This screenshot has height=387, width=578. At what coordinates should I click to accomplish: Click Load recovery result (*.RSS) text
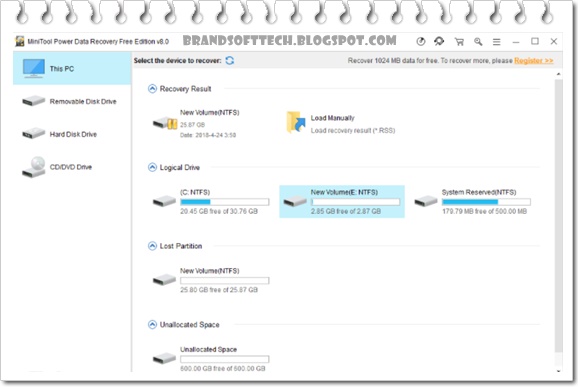[x=353, y=130]
